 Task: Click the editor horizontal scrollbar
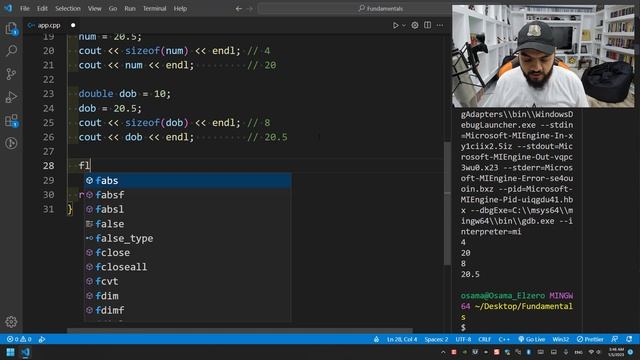(x=240, y=330)
